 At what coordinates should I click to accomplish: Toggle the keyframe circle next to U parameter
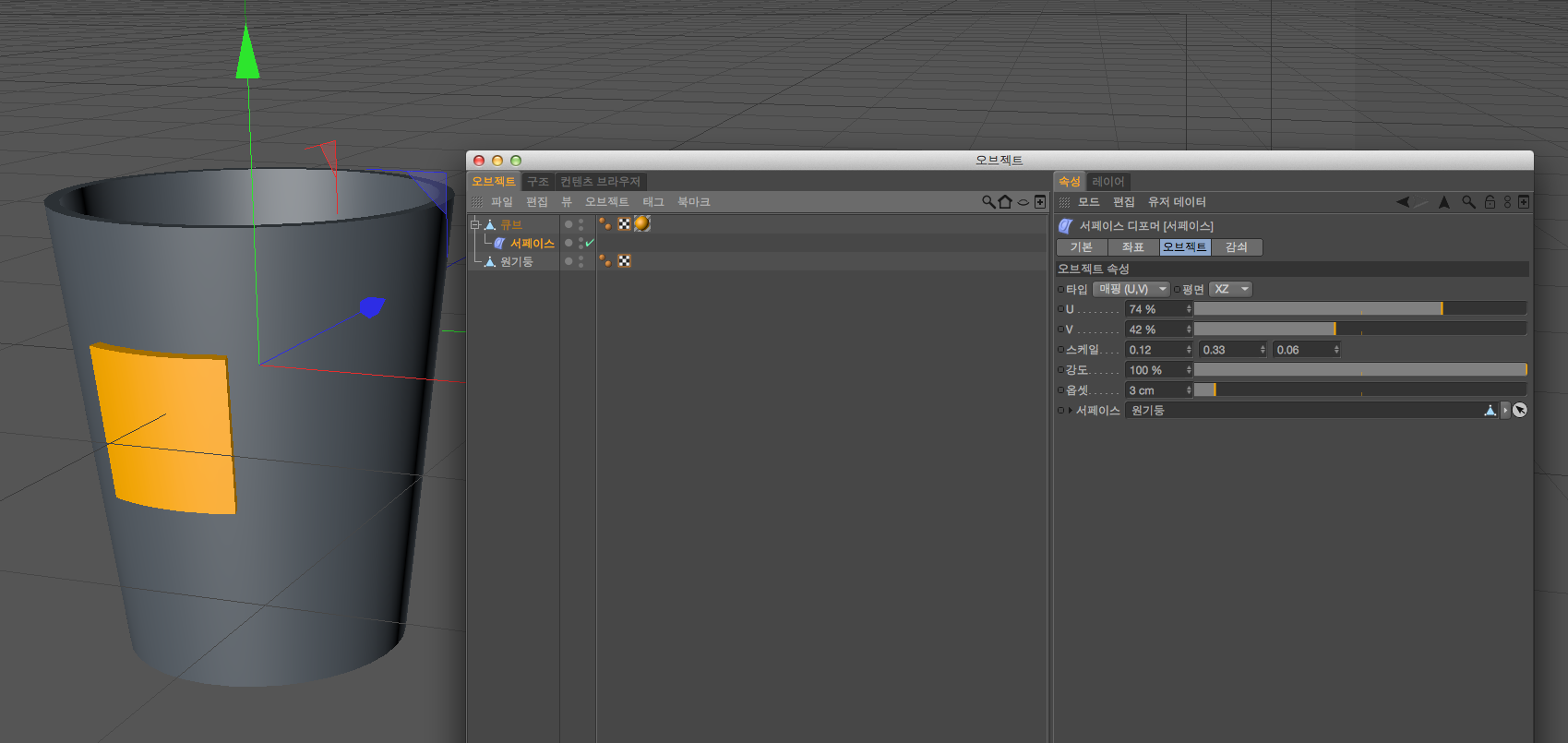[1060, 309]
